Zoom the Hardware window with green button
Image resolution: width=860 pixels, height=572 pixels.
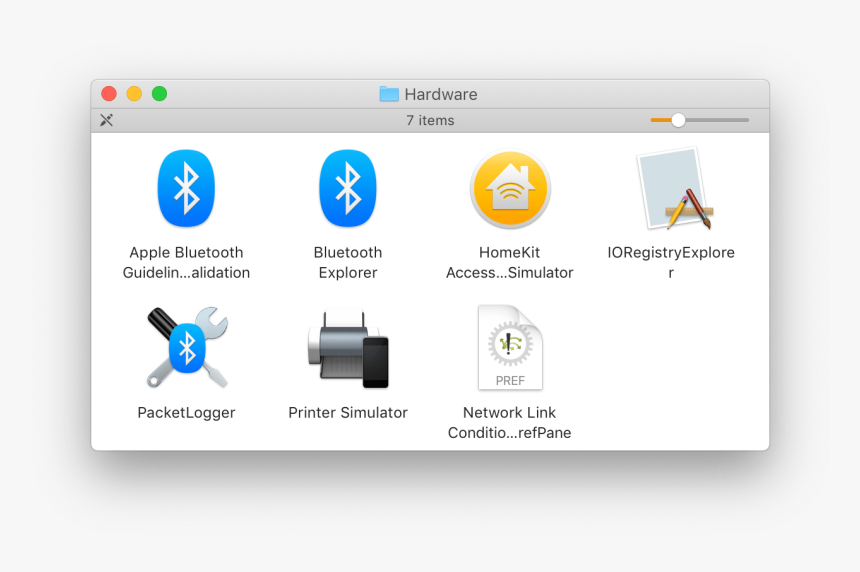pyautogui.click(x=160, y=94)
